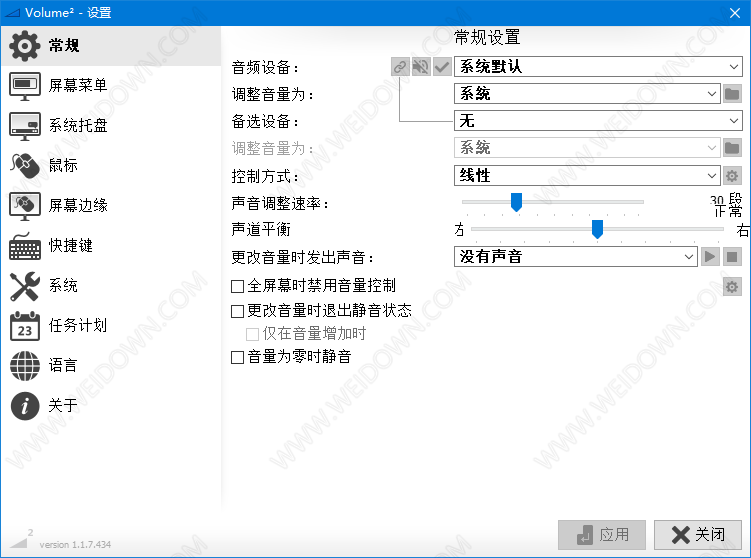751x558 pixels.
Task: Toggle 更改音量时退出静音状态 checkbox
Action: [238, 311]
